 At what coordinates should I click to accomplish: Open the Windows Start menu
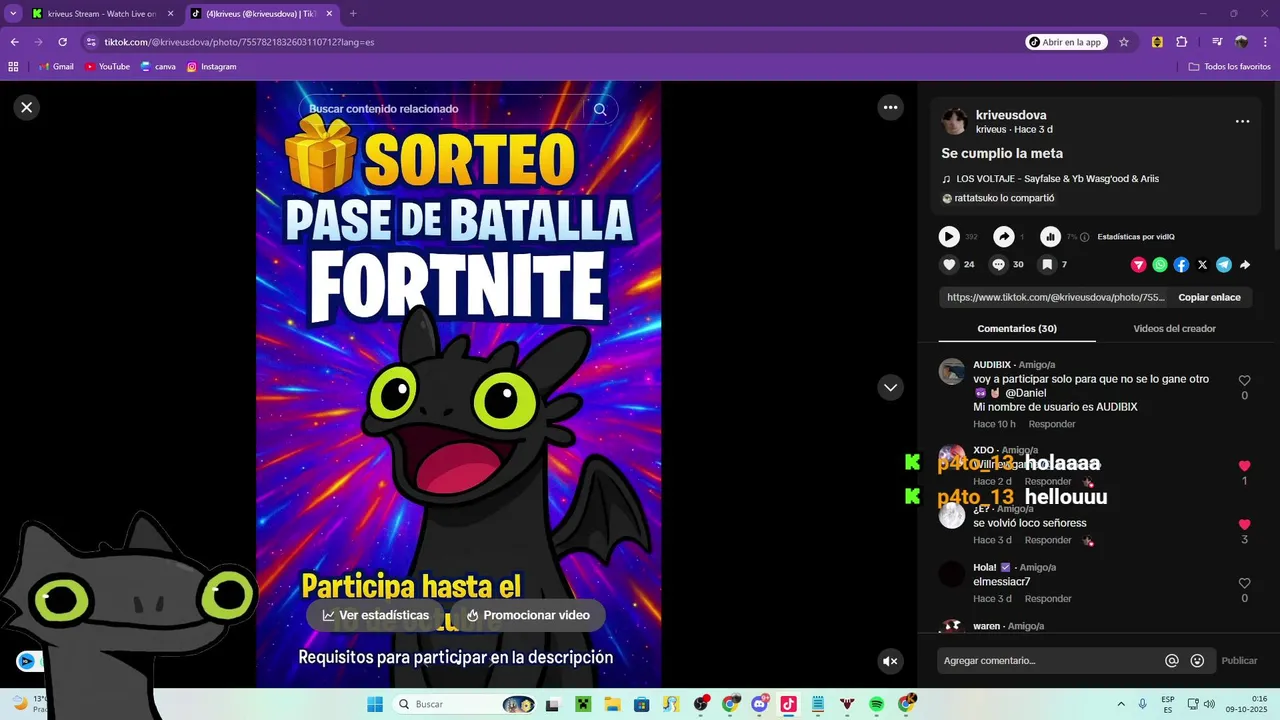point(375,704)
